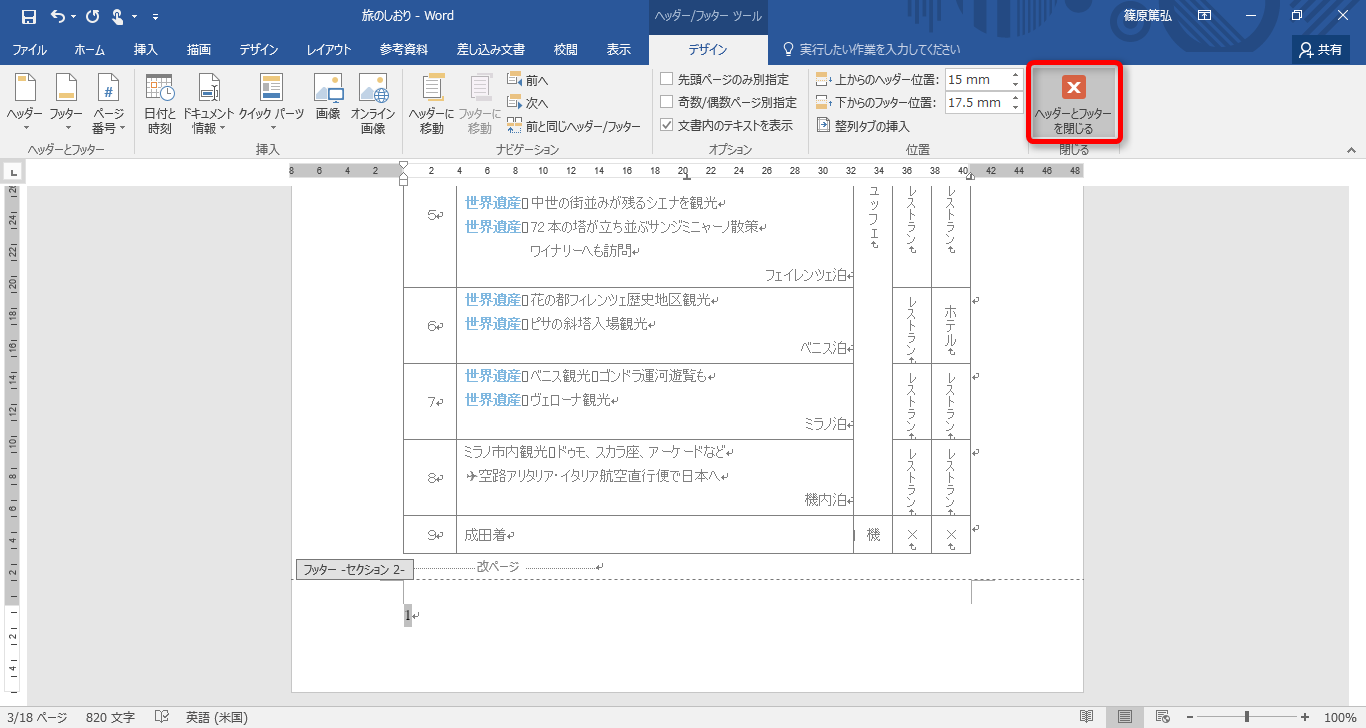Open the ヘッダー header gallery
The image size is (1366, 728).
click(x=25, y=104)
